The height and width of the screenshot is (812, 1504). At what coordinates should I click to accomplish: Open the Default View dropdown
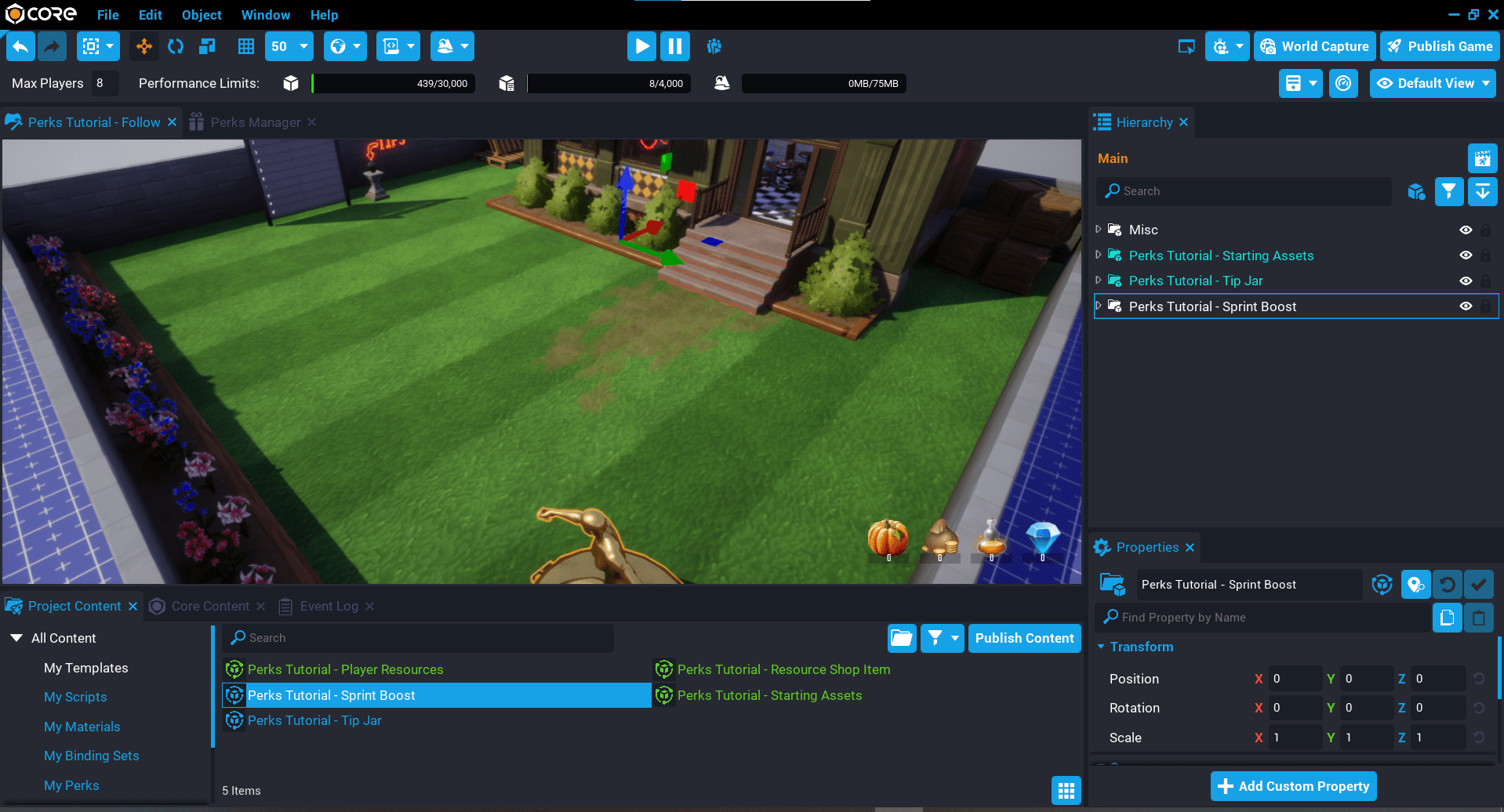(x=1432, y=83)
